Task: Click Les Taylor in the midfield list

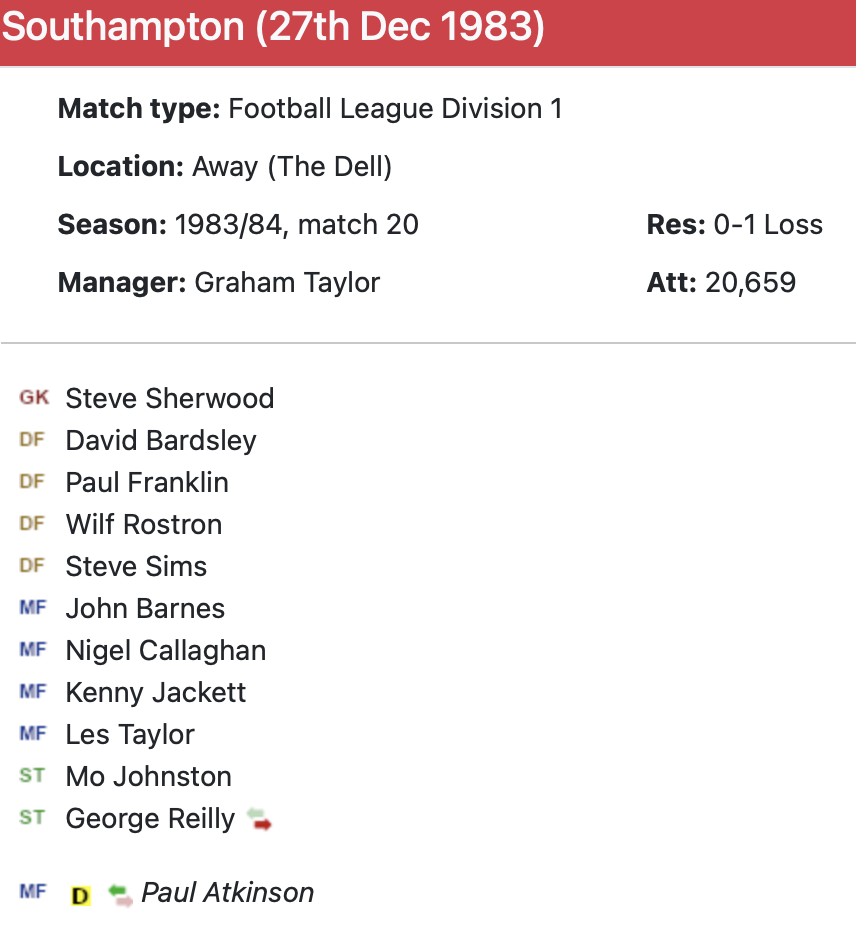Action: tap(130, 734)
